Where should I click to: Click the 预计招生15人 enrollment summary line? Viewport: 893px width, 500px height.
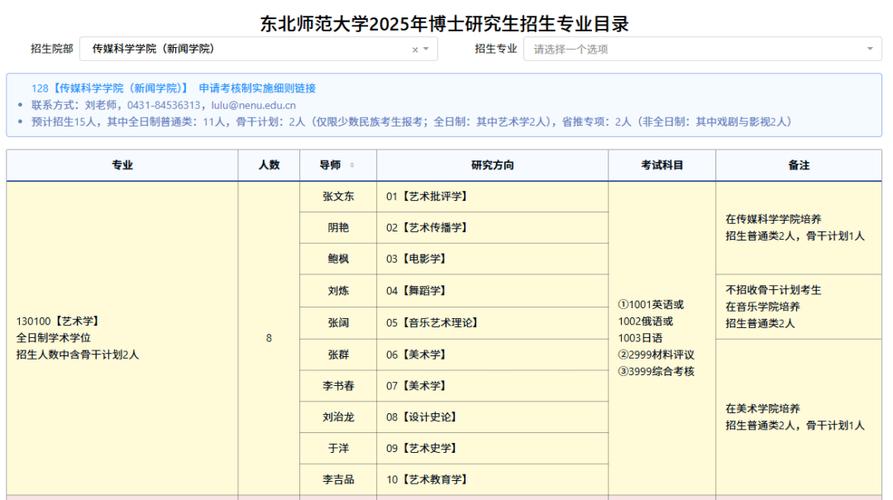tap(411, 121)
